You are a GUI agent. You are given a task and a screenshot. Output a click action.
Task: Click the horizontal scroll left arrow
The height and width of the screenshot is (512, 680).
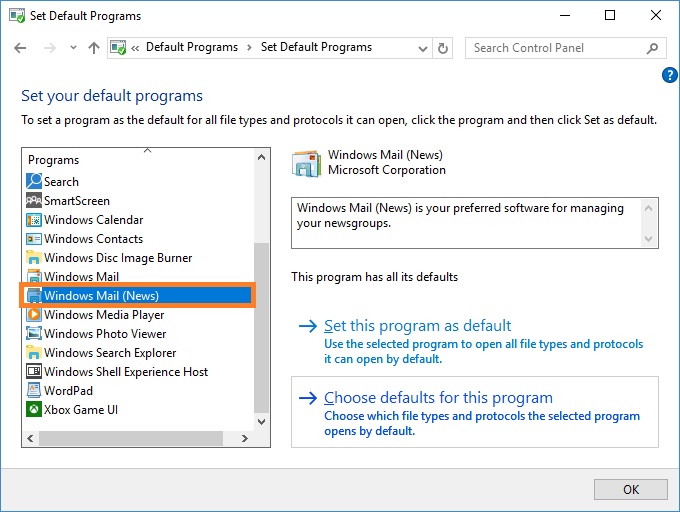(30, 438)
